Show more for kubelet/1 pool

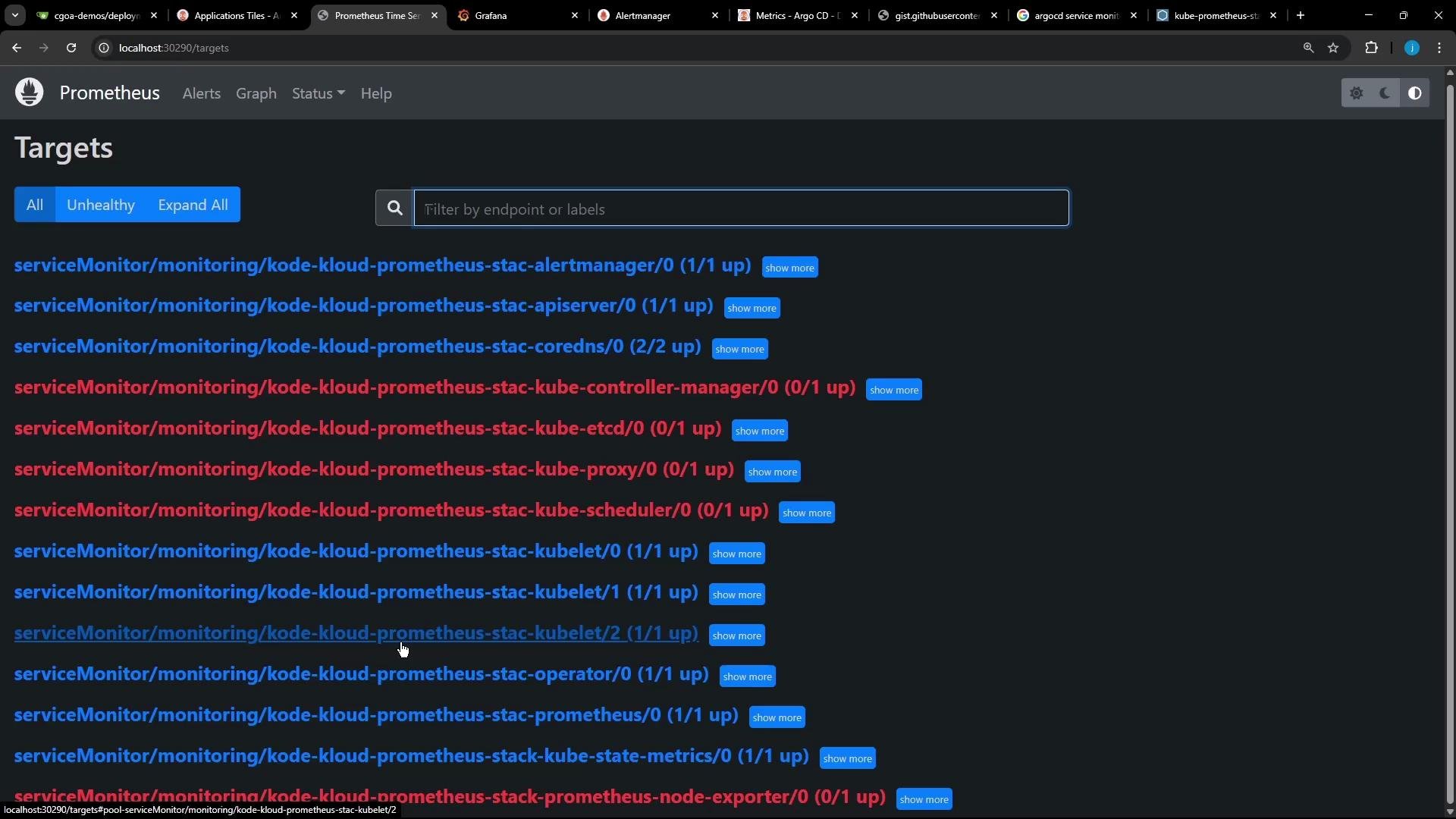(736, 595)
